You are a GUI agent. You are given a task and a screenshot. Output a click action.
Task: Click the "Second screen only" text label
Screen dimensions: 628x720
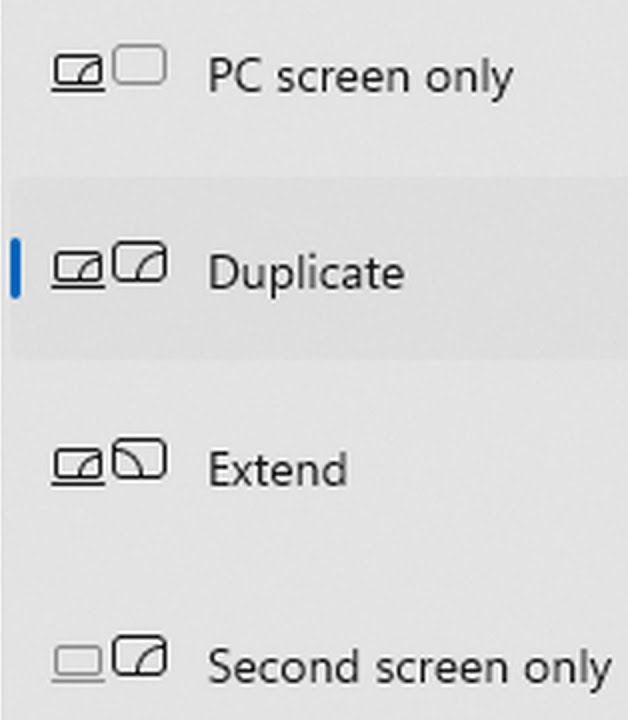tap(409, 667)
